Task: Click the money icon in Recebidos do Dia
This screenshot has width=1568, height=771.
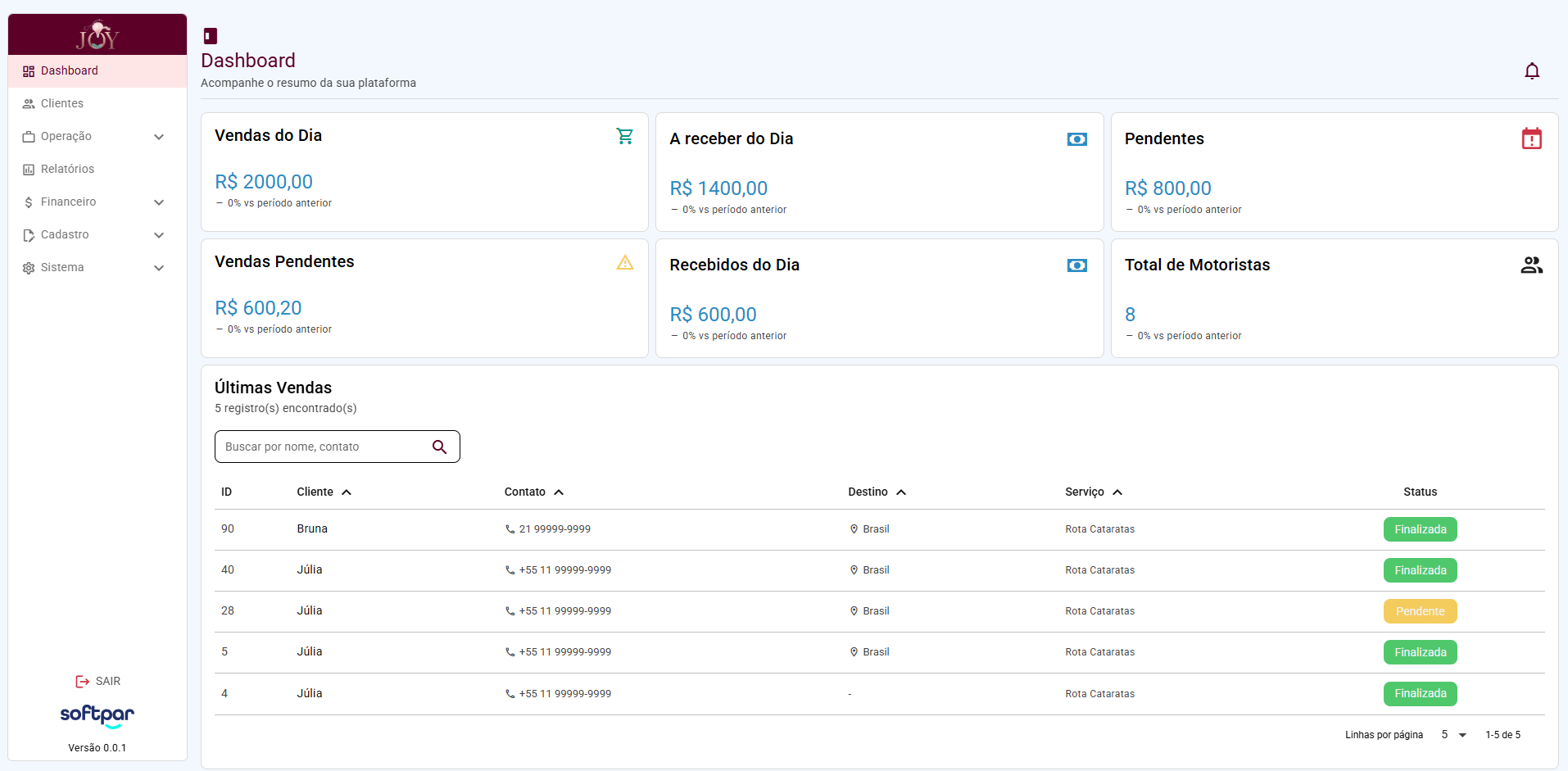Action: (1077, 265)
